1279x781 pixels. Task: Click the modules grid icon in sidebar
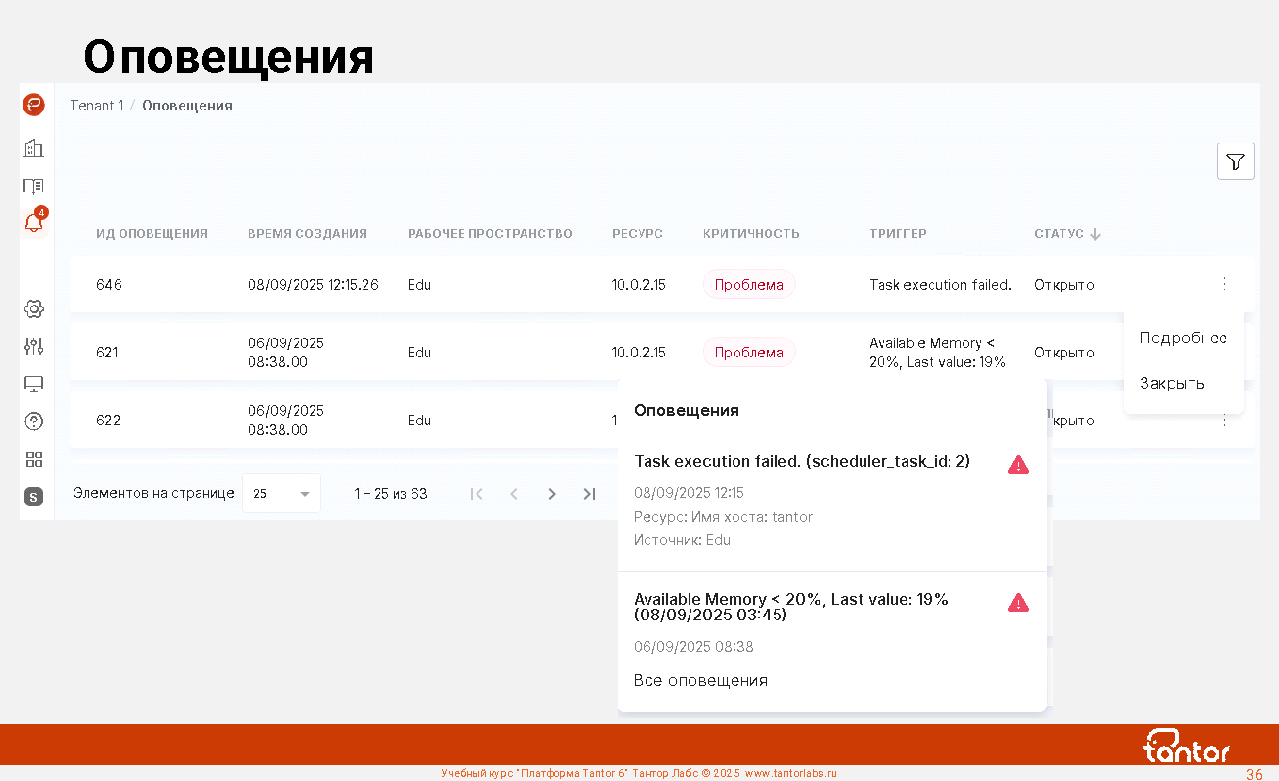34,459
